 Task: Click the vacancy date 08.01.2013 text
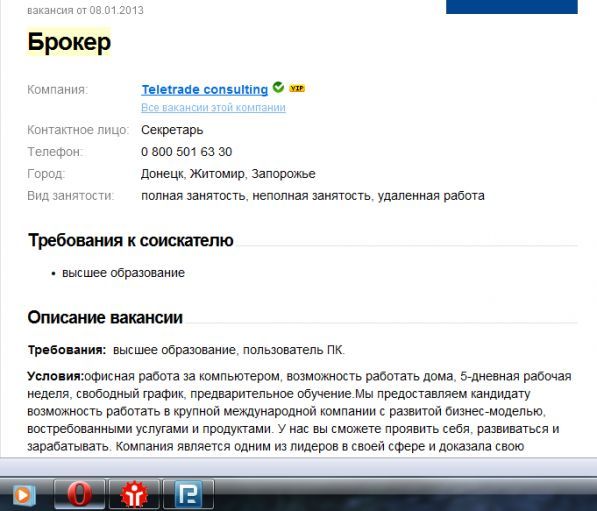117,10
